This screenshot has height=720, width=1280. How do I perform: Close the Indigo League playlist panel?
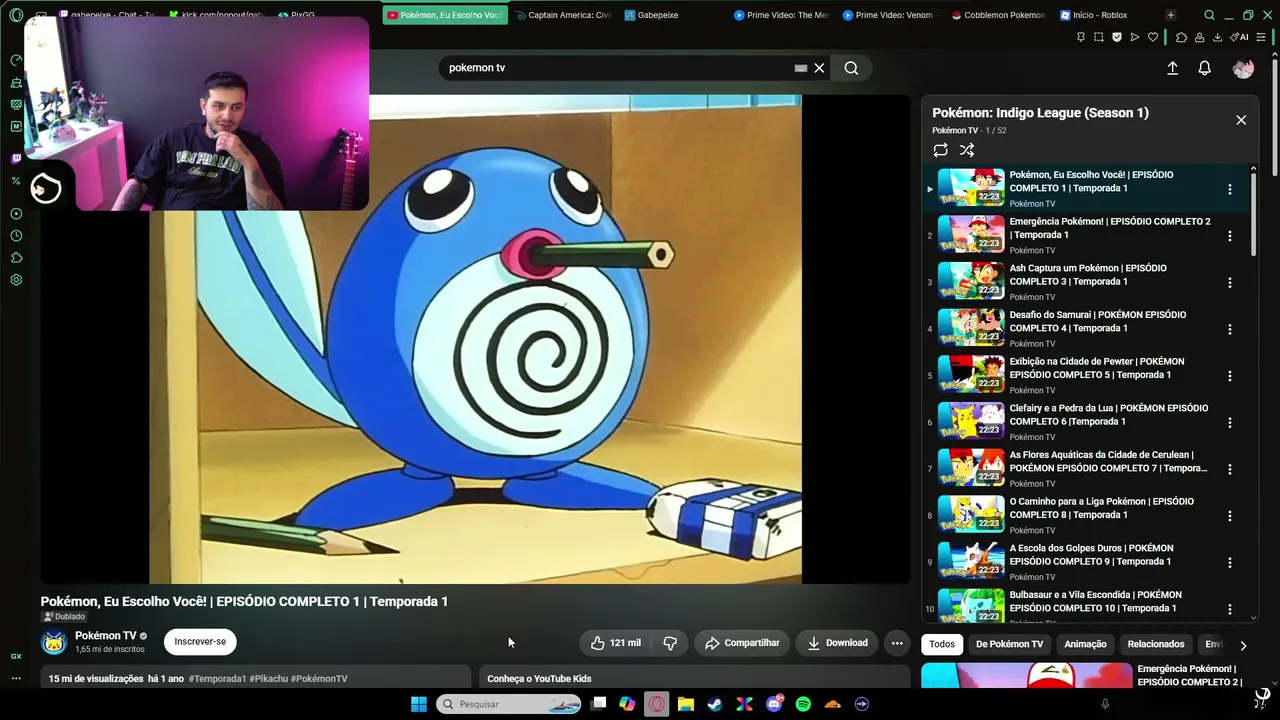point(1241,120)
